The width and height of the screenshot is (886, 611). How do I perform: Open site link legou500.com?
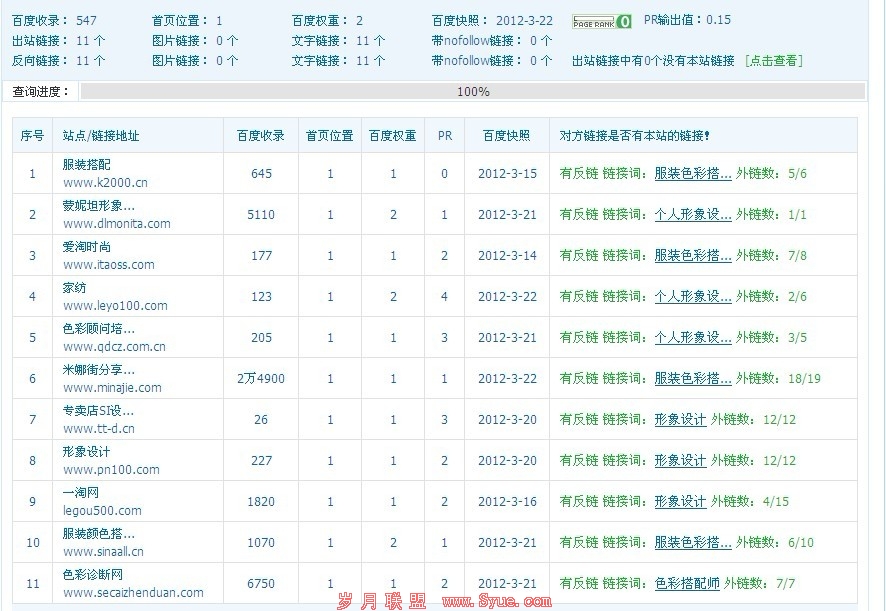coord(102,510)
